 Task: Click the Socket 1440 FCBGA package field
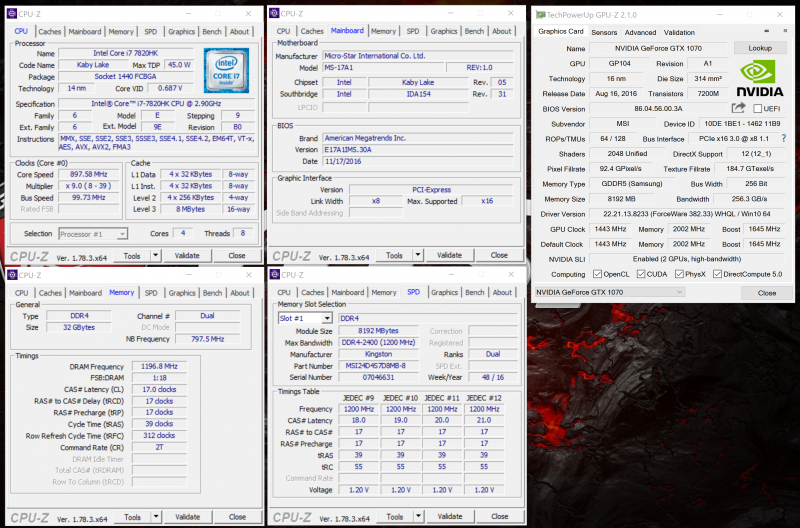pyautogui.click(x=126, y=77)
